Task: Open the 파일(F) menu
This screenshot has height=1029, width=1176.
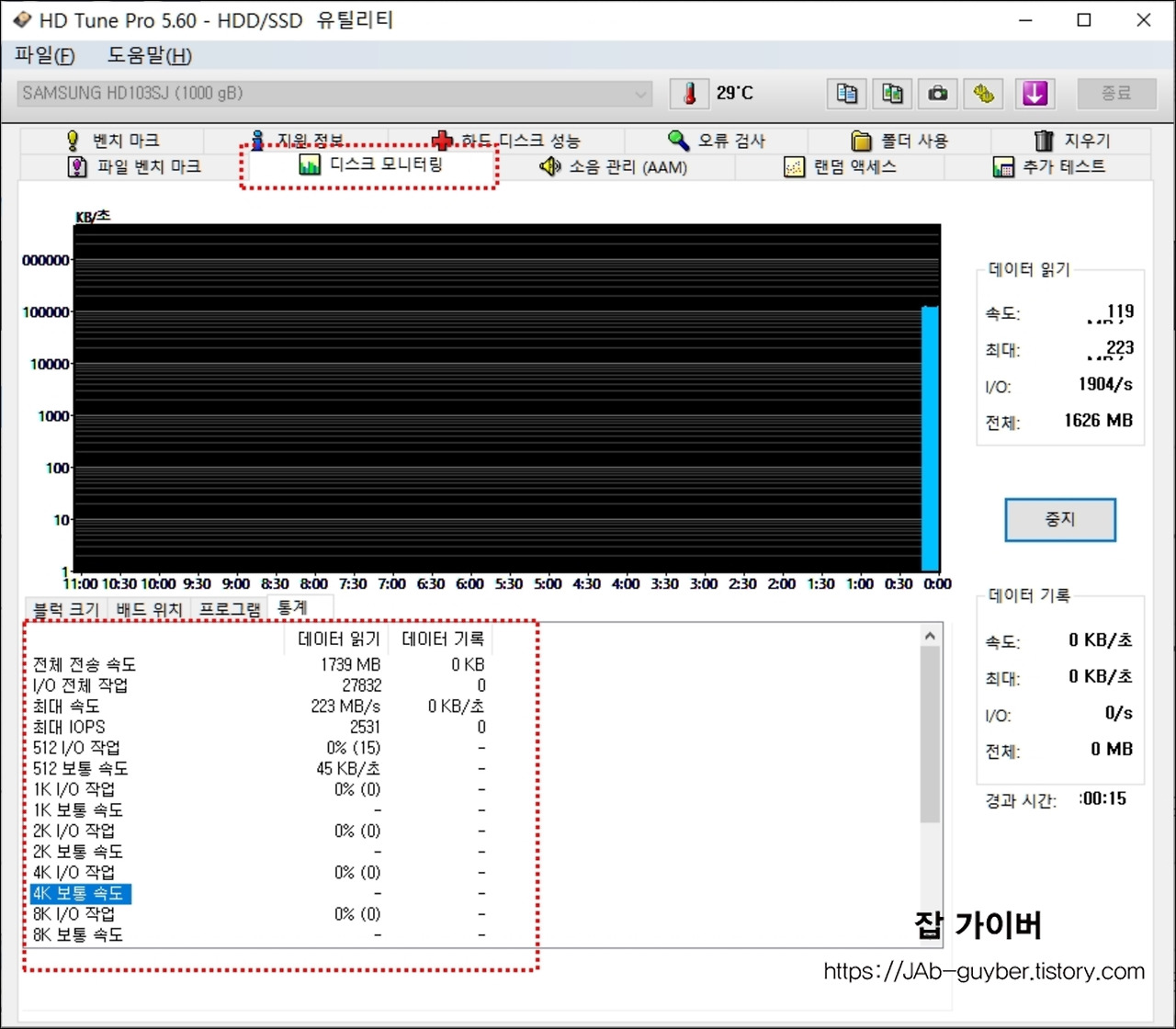Action: [x=42, y=56]
